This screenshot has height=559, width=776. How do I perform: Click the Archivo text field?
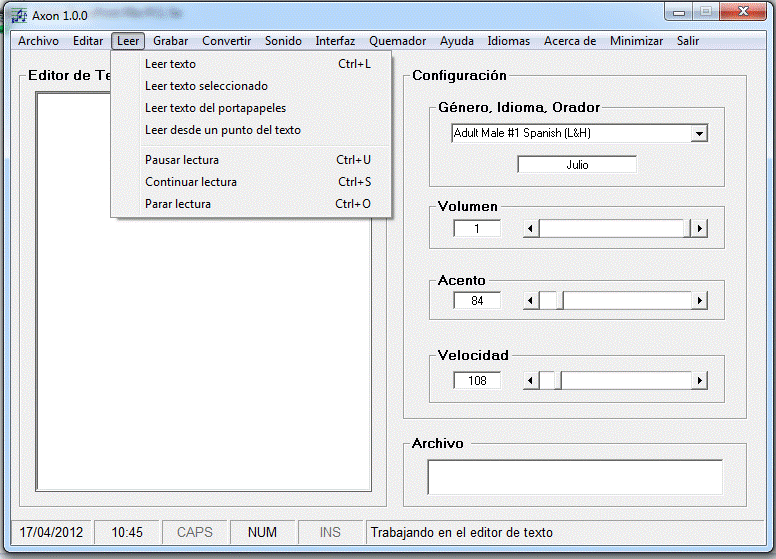point(574,477)
